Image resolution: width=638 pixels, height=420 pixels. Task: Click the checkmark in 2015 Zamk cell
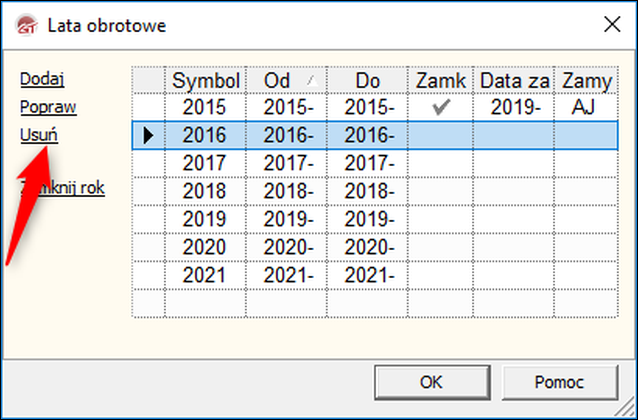[440, 107]
